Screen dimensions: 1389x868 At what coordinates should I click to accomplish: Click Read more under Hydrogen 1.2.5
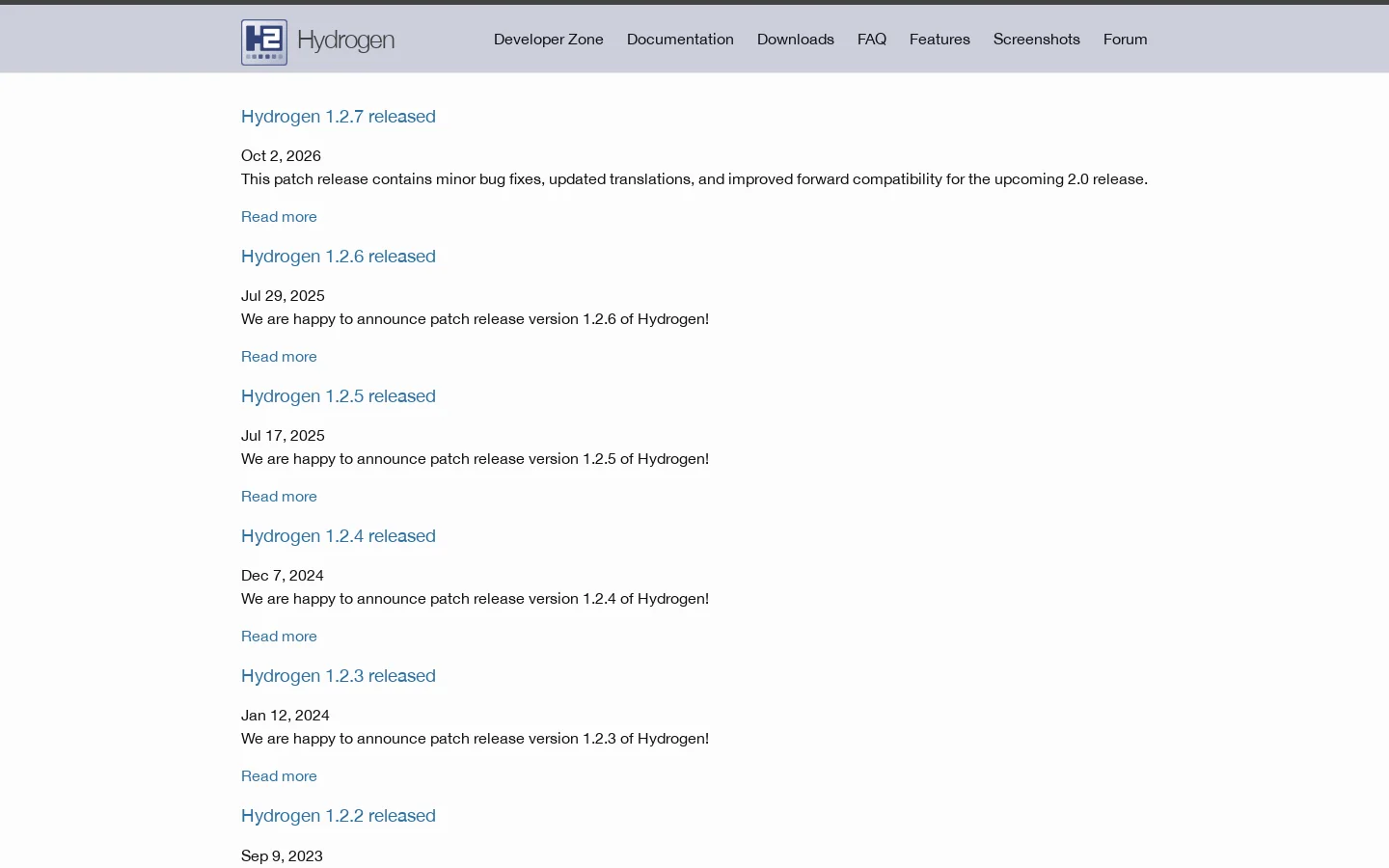pos(279,497)
